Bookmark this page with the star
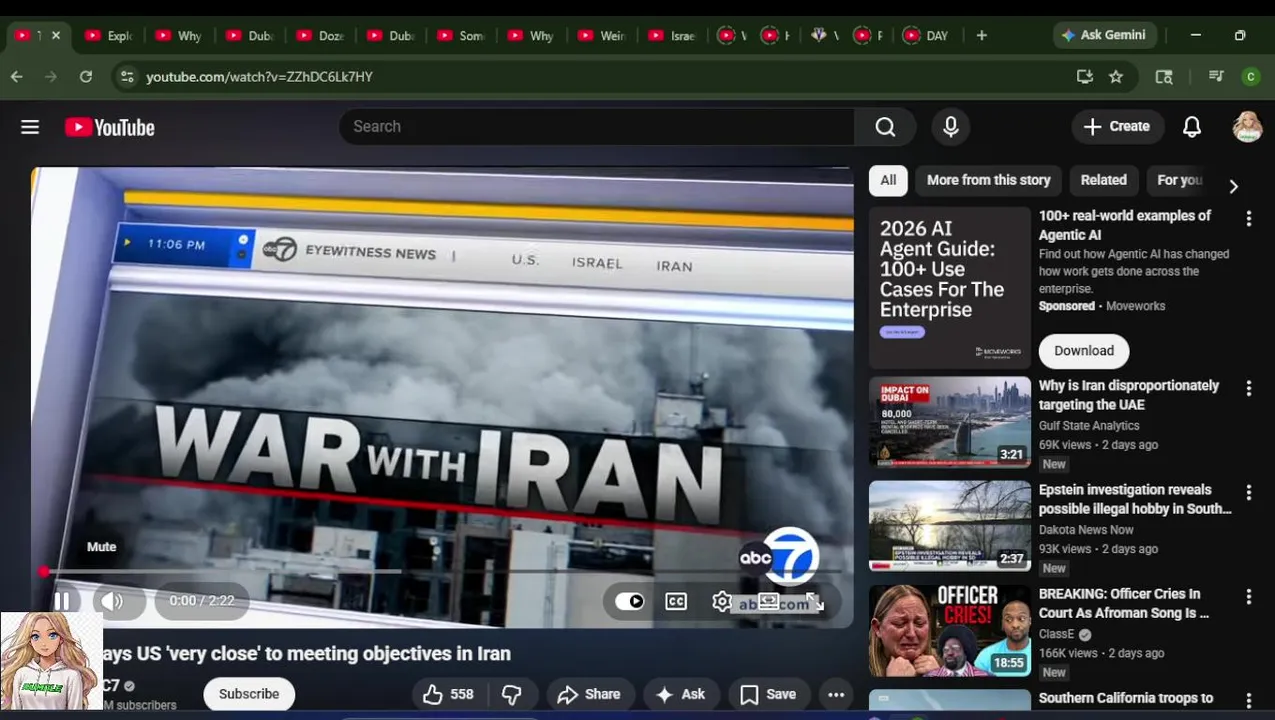 pos(1116,76)
